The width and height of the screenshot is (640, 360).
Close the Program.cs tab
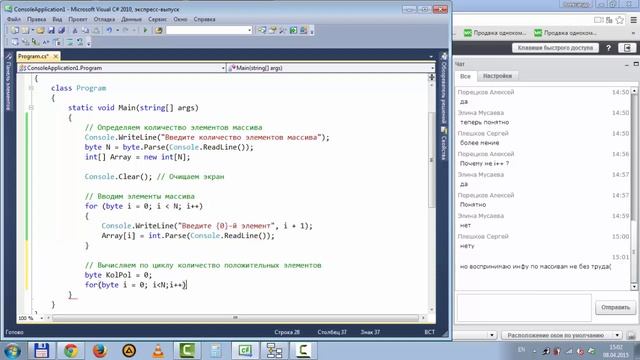(x=56, y=56)
